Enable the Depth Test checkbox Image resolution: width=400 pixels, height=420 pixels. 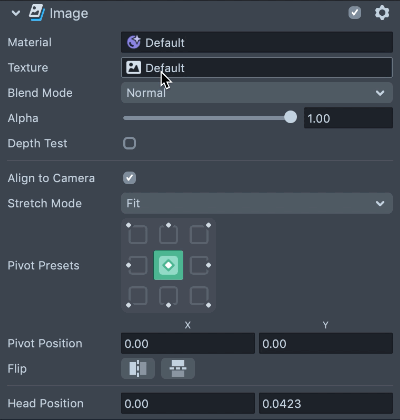(129, 143)
